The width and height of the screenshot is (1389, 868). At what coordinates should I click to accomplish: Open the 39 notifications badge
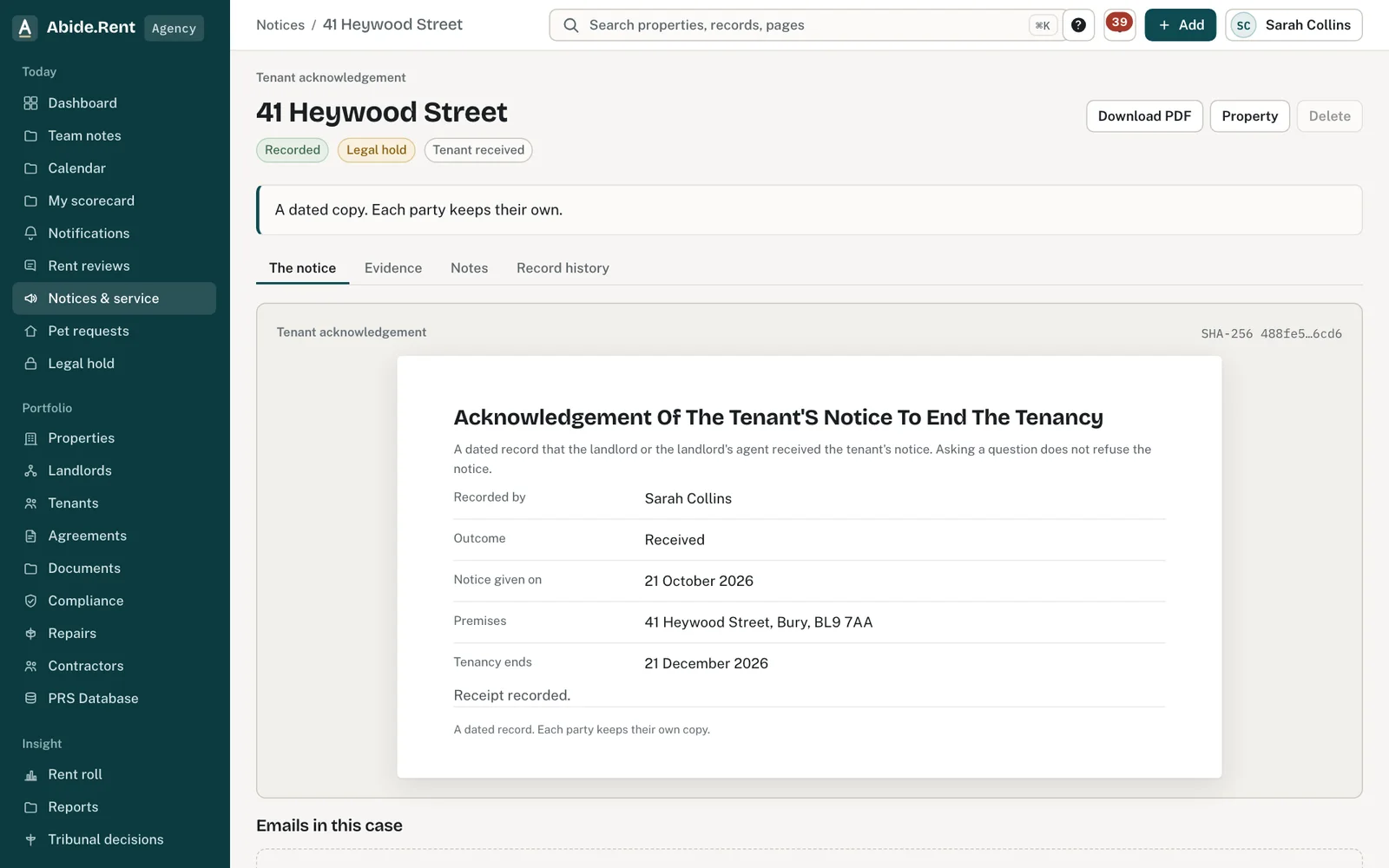point(1120,24)
